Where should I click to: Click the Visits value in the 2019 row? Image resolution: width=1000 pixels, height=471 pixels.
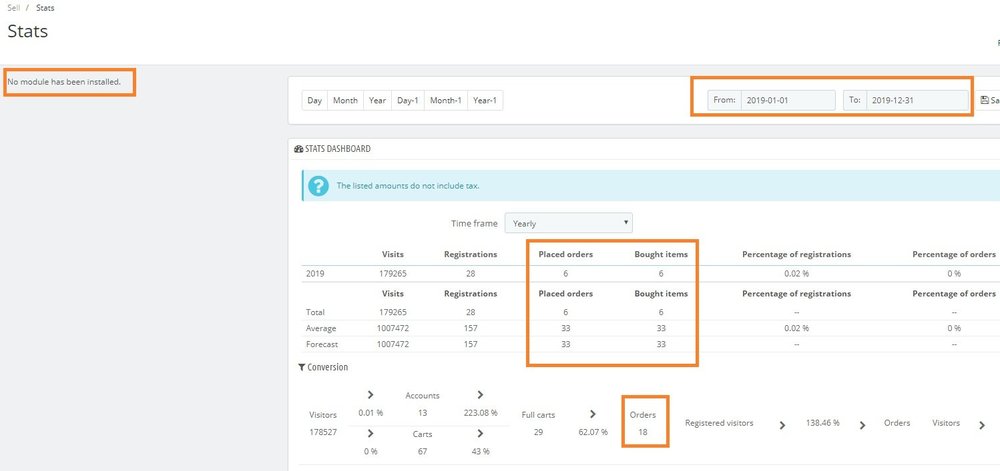point(392,273)
